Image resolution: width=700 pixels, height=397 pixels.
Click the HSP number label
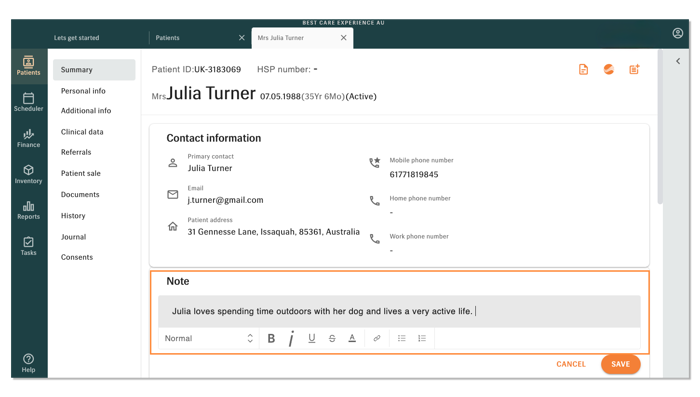[283, 70]
